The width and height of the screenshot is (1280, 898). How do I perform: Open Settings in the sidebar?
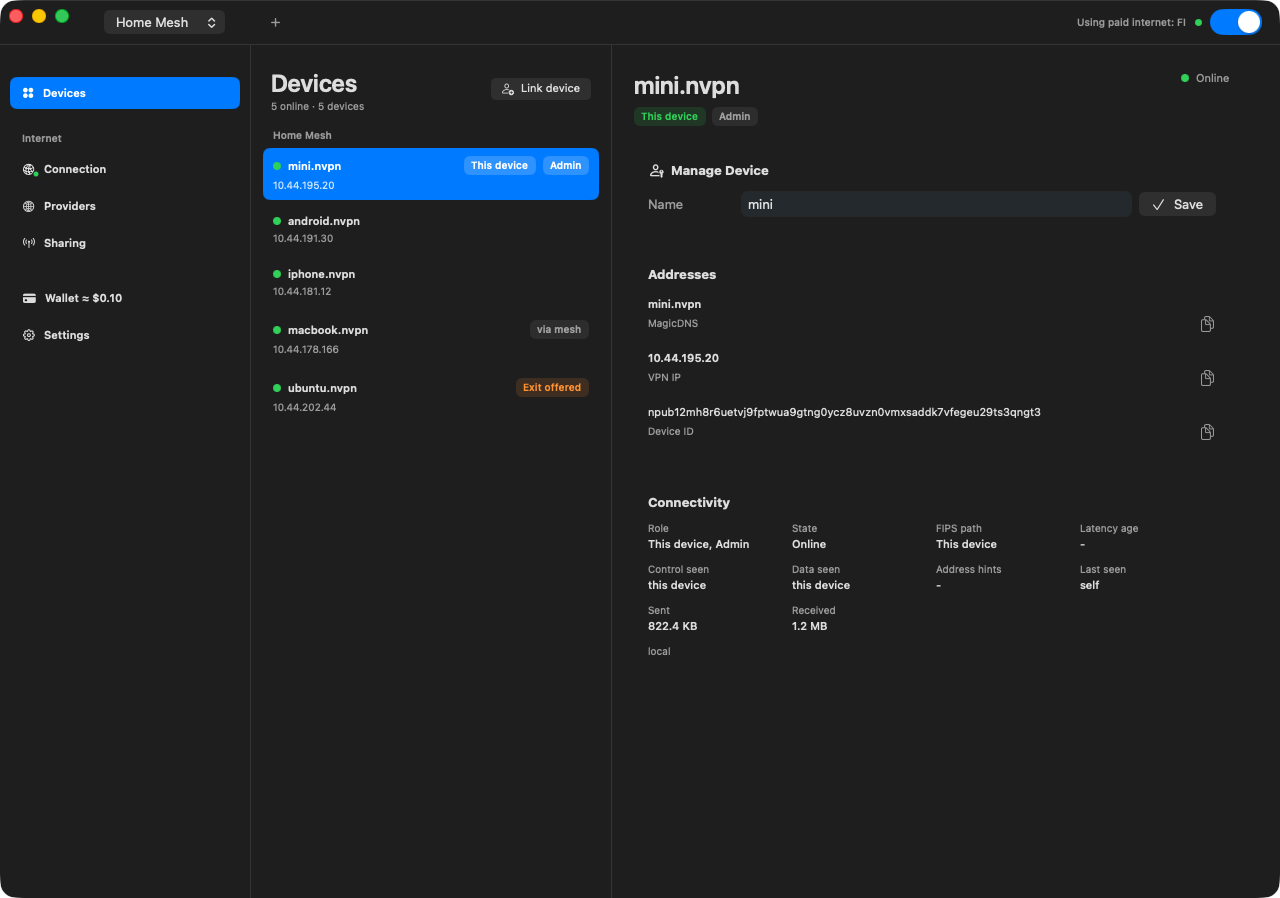click(125, 335)
